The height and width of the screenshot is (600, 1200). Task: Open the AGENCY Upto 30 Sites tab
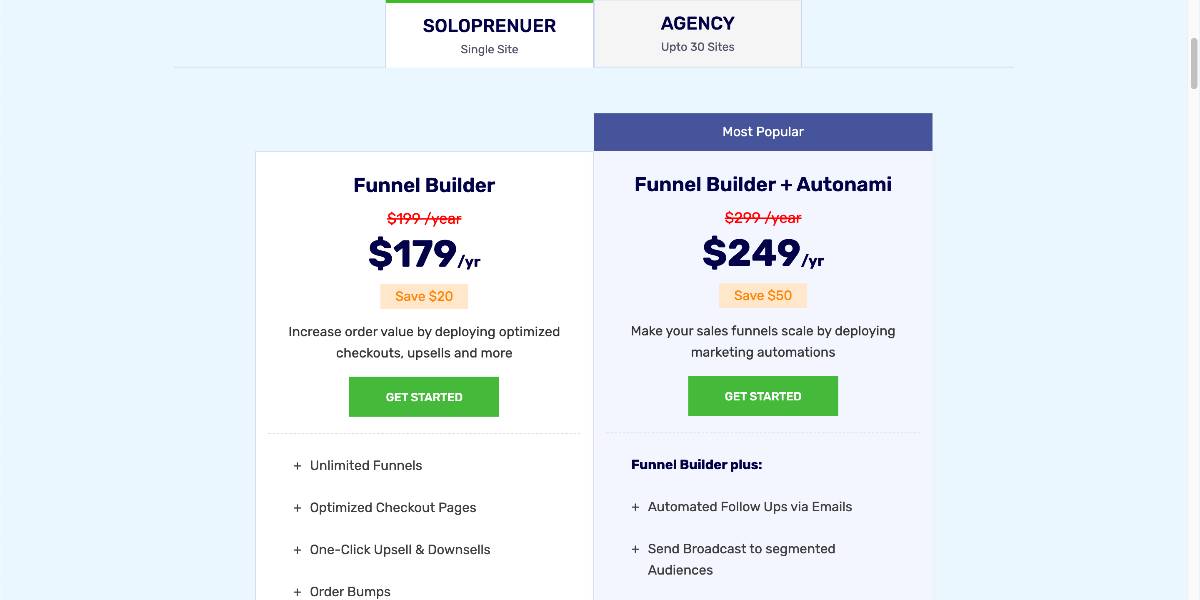click(x=697, y=33)
